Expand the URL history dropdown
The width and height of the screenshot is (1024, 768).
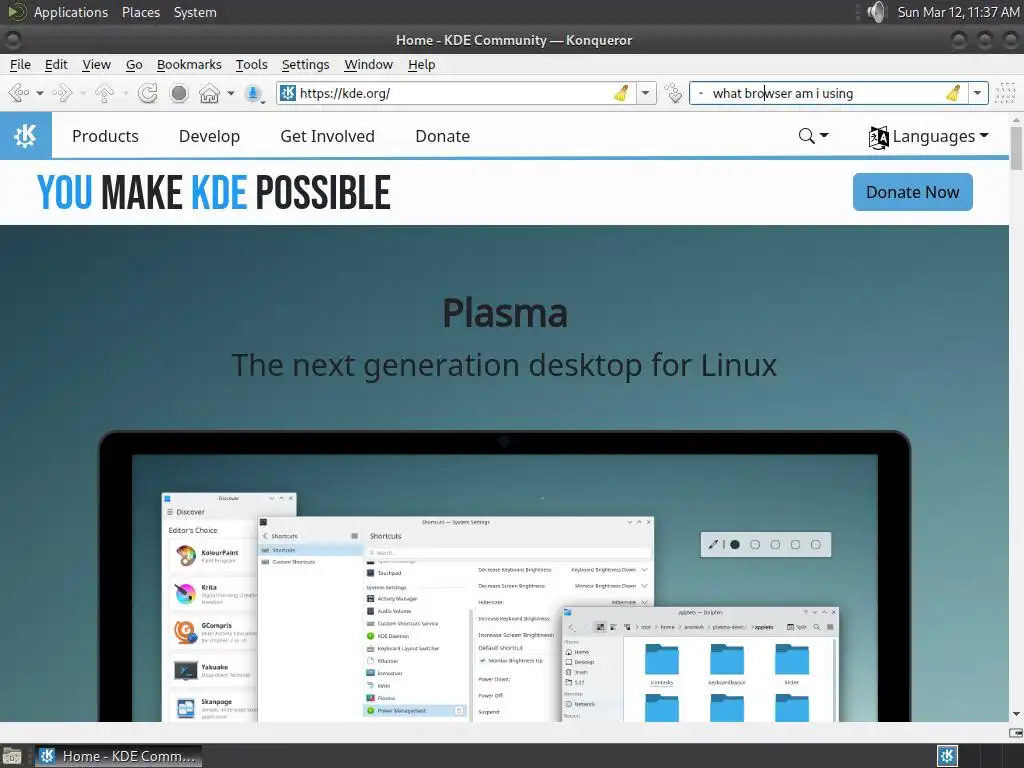click(x=646, y=93)
